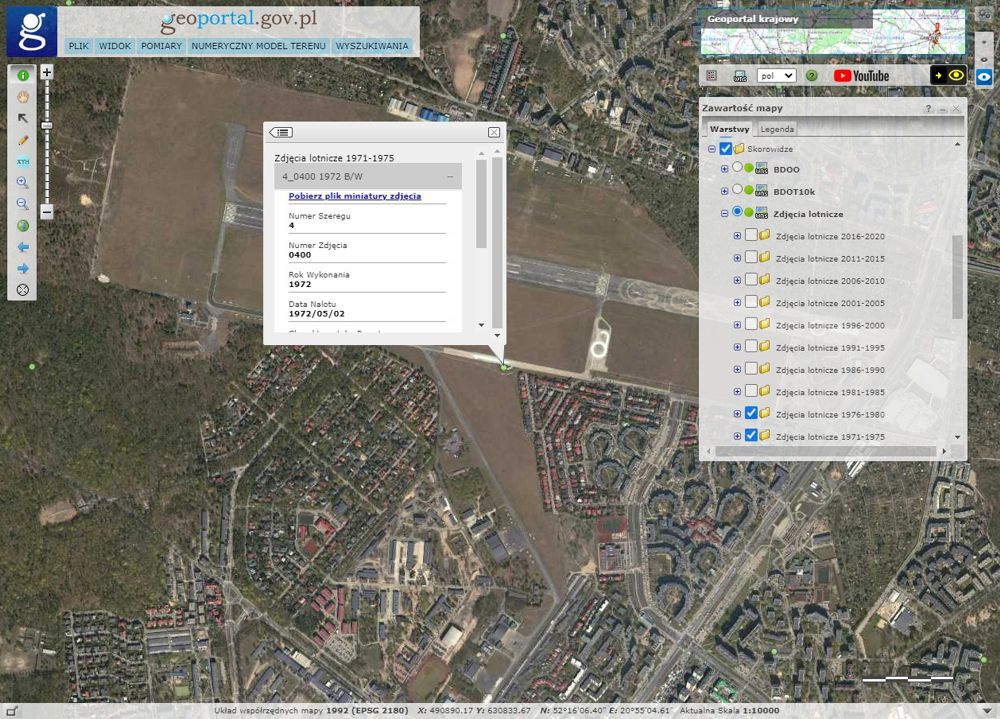Enable Zdjęcia lotnicze 2006-2010 checkbox
Image resolution: width=1000 pixels, height=719 pixels.
pyautogui.click(x=751, y=280)
